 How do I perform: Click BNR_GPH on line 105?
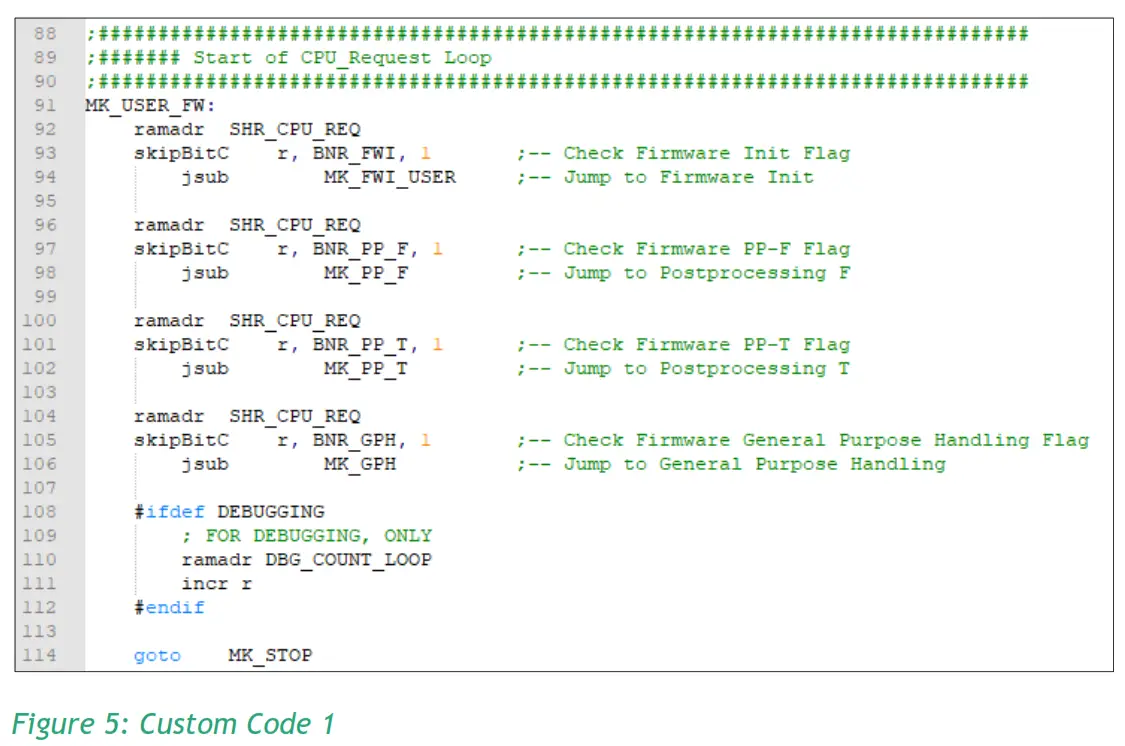tap(354, 440)
